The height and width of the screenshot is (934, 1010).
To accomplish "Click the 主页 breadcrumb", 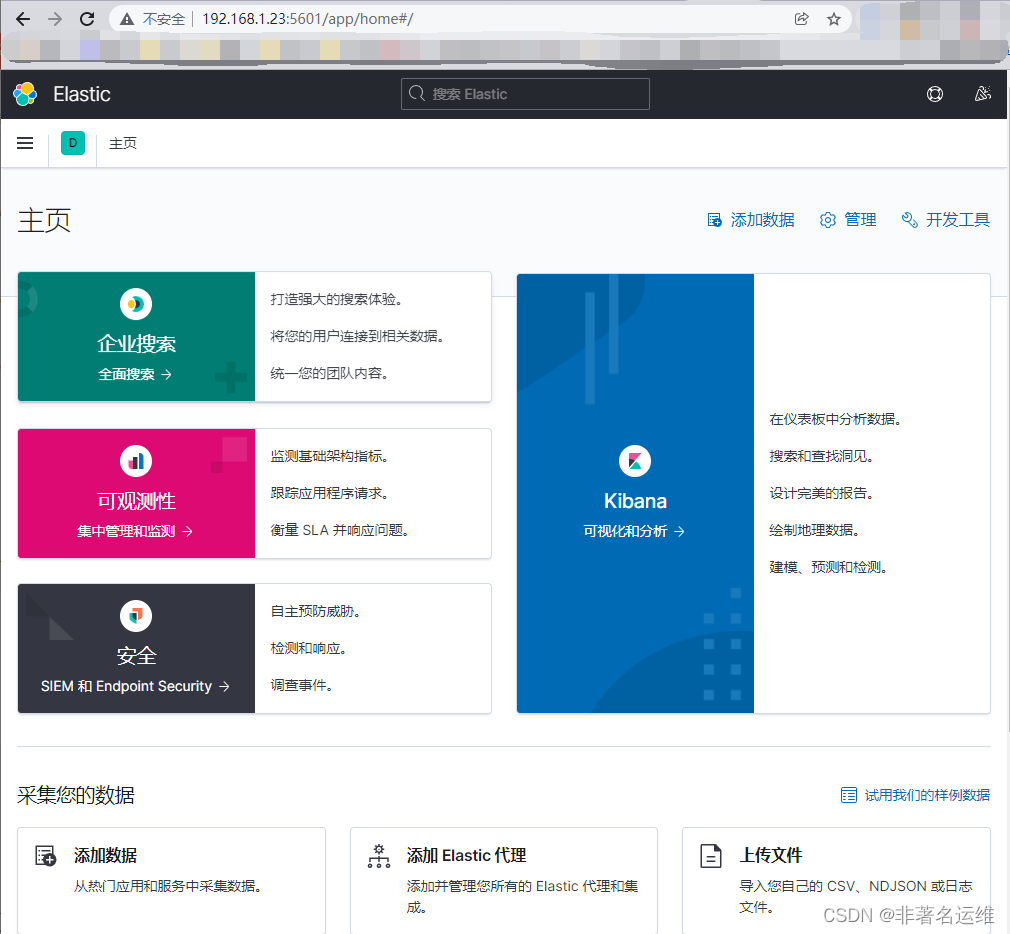I will pyautogui.click(x=123, y=143).
